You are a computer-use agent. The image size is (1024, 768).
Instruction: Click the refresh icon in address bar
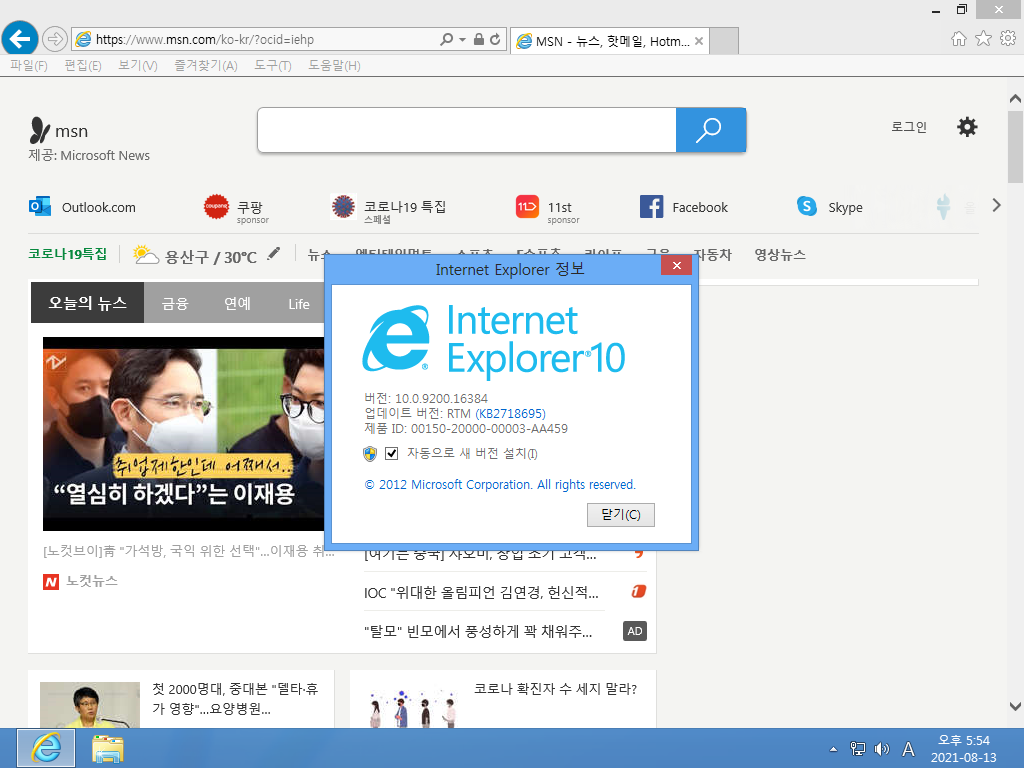(x=495, y=40)
